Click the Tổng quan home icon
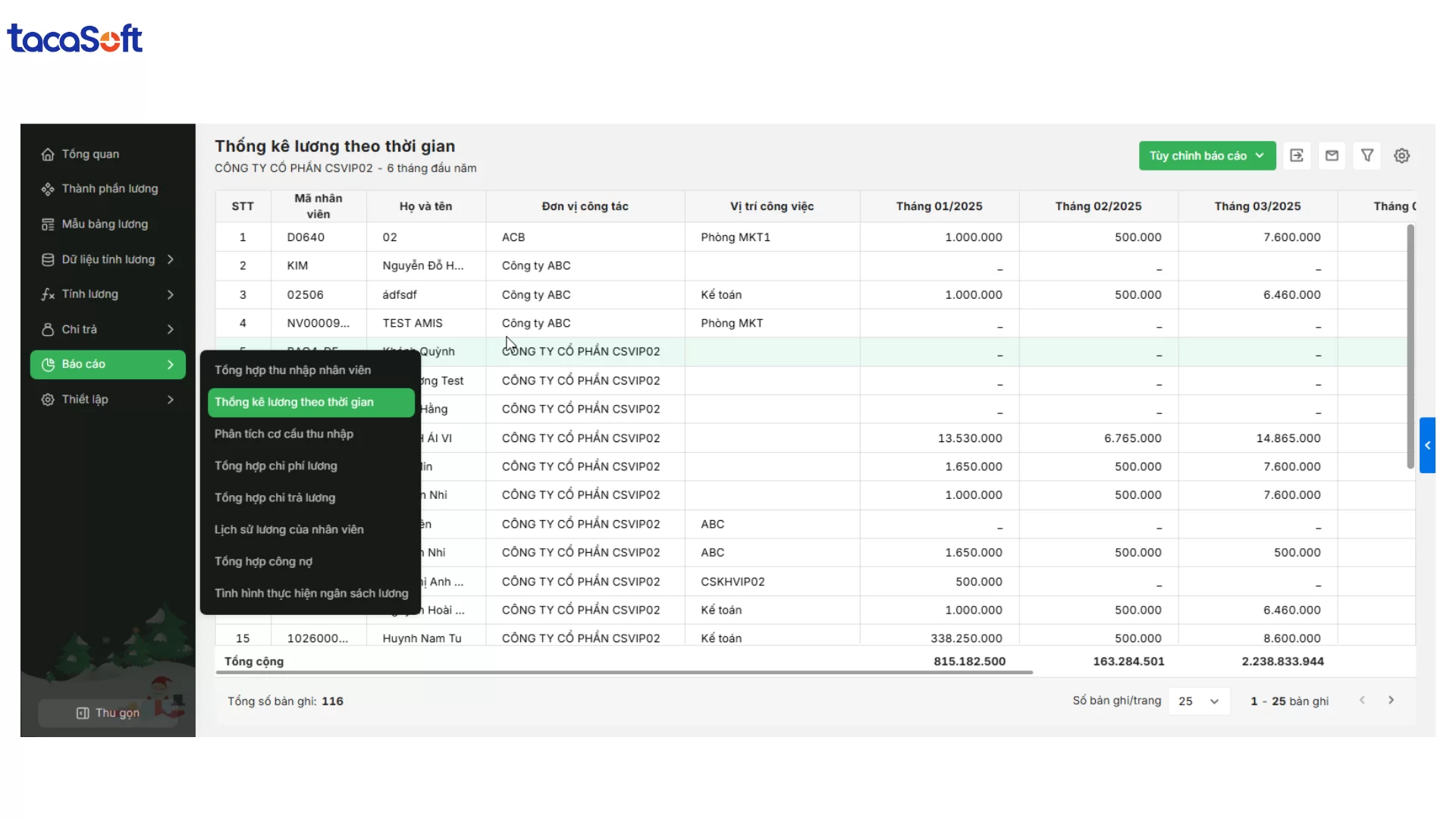The width and height of the screenshot is (1456, 819). (48, 154)
